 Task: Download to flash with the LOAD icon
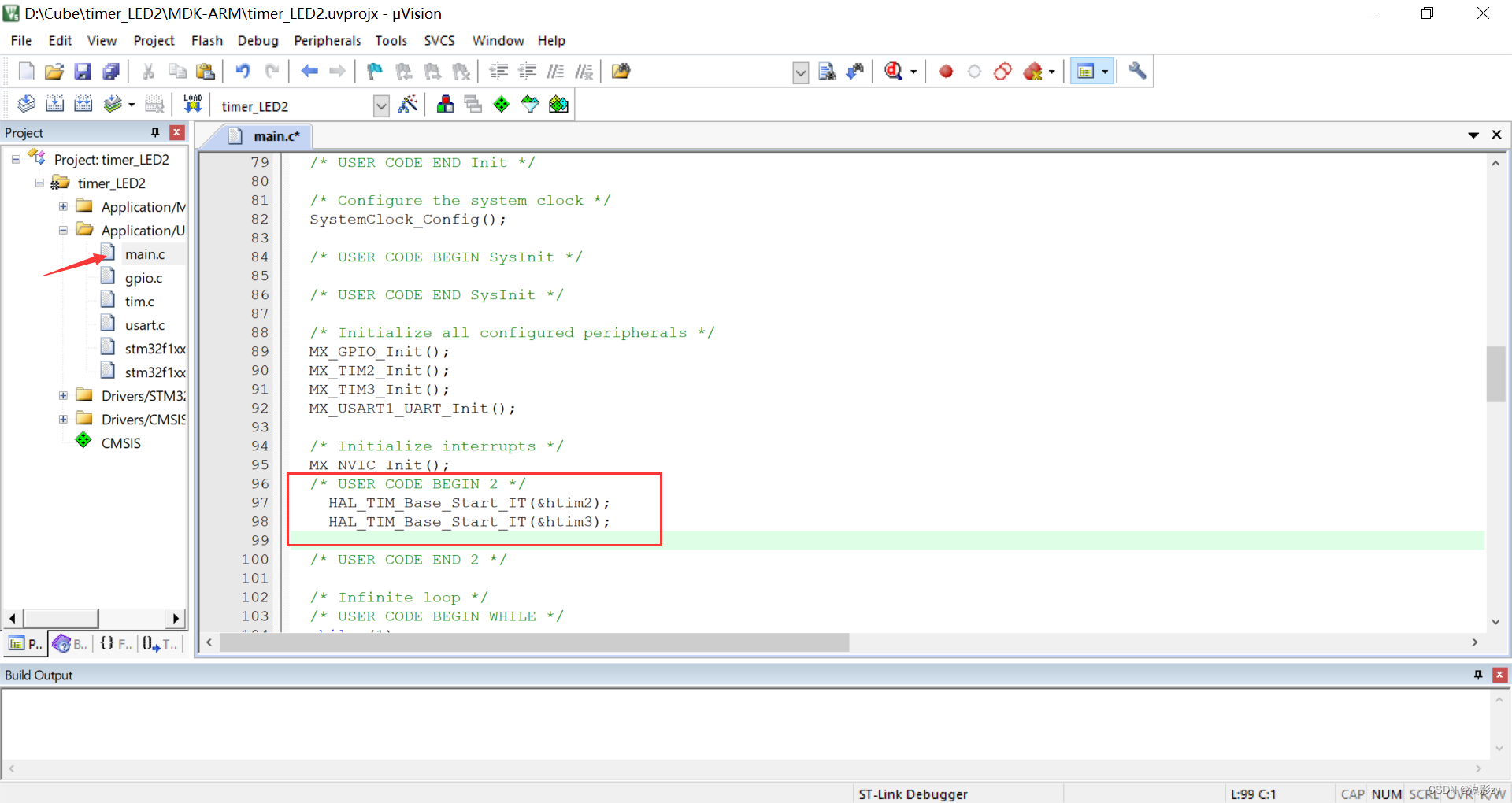point(193,104)
